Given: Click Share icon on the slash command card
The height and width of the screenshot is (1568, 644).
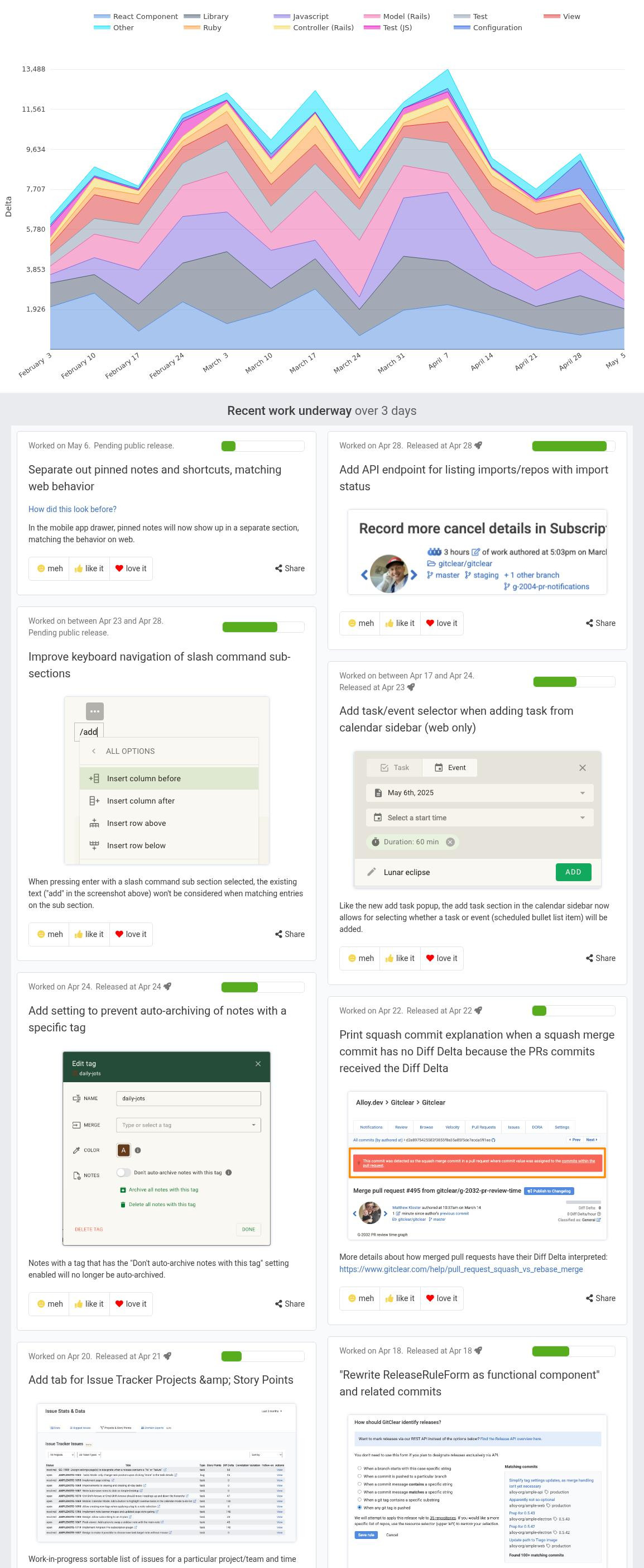Looking at the screenshot, I should coord(278,934).
